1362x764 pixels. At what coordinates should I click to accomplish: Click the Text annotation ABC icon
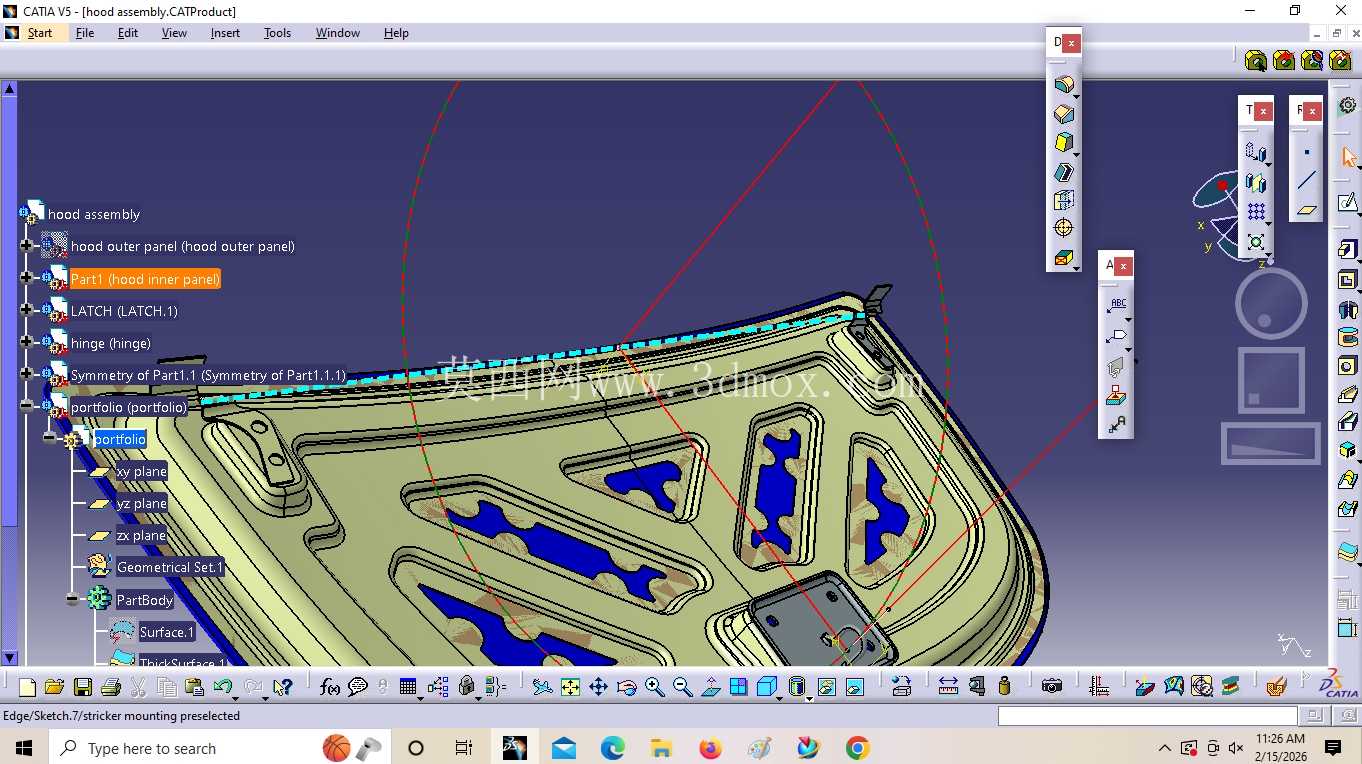click(1118, 305)
